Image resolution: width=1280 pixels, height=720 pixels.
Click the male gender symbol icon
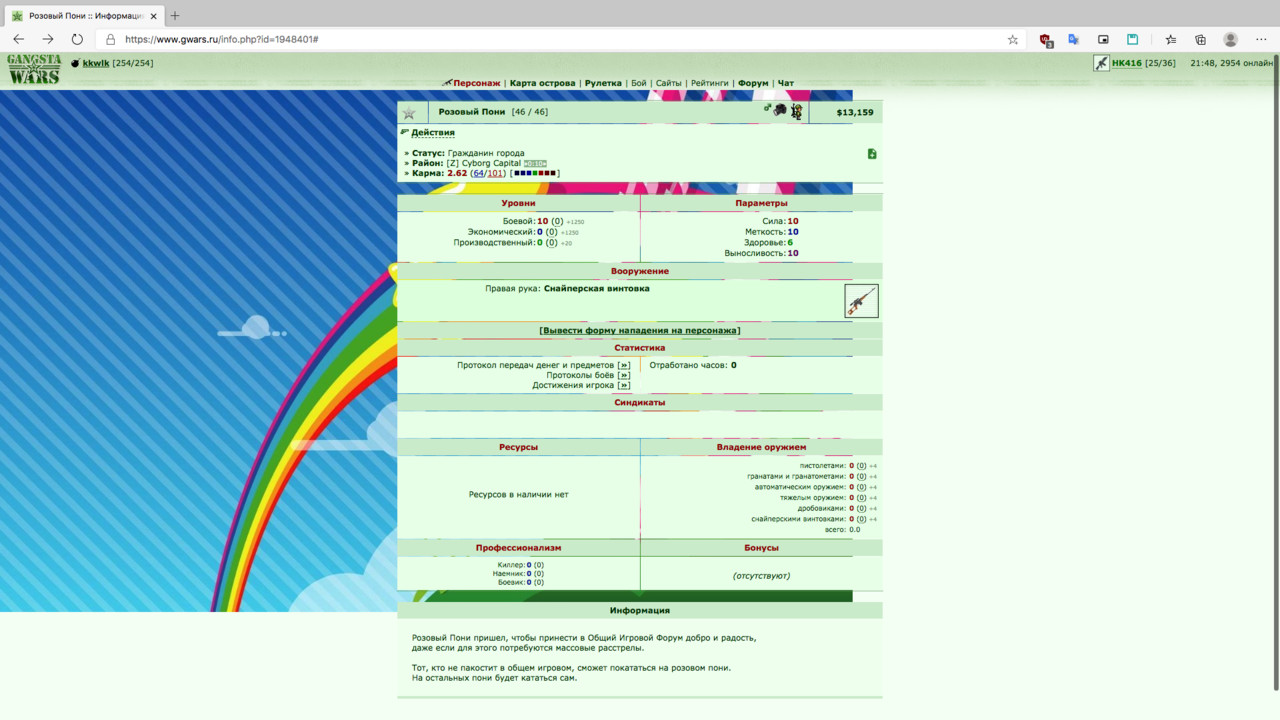[x=768, y=107]
